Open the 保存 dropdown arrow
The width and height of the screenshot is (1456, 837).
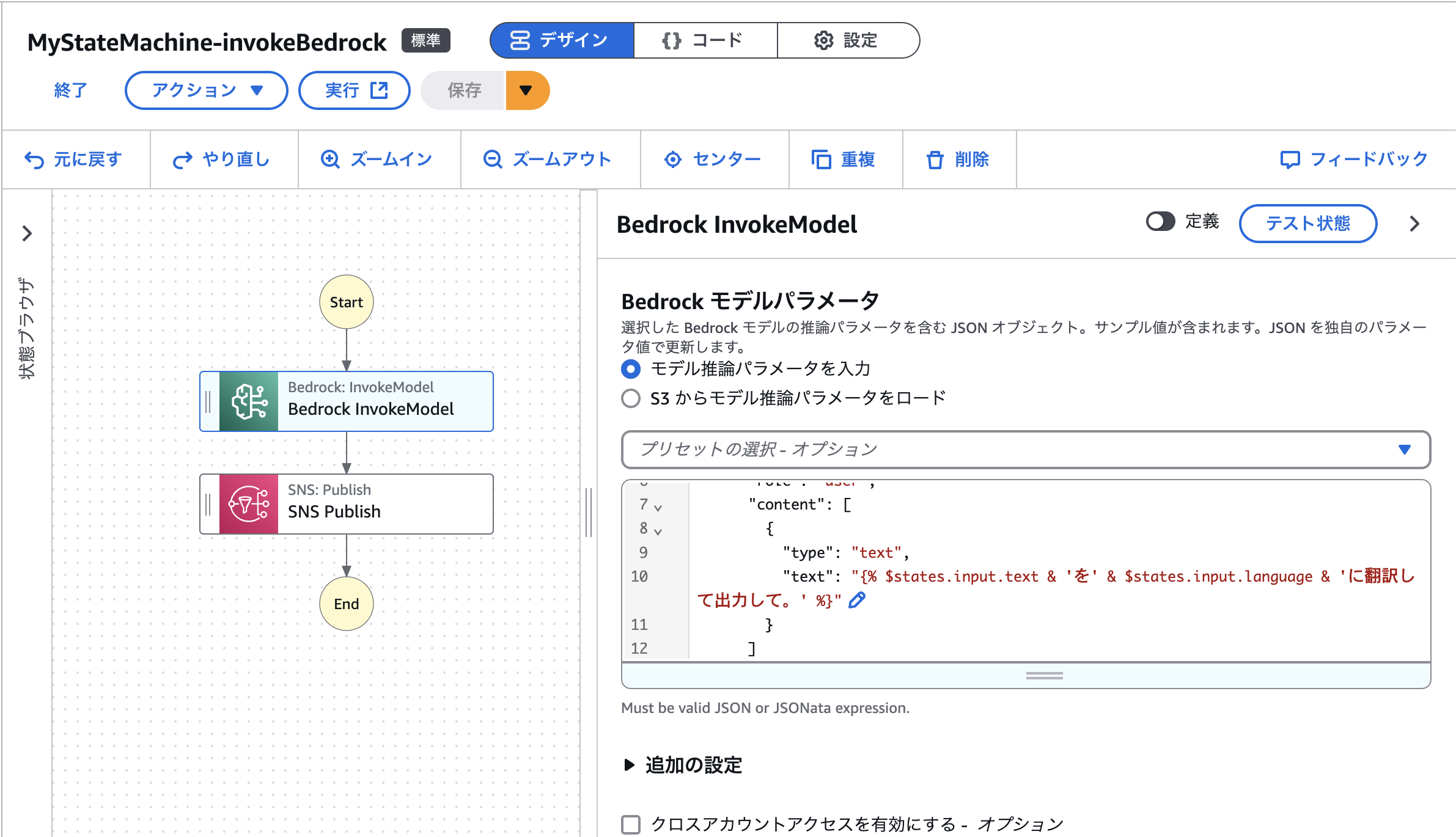pos(527,90)
